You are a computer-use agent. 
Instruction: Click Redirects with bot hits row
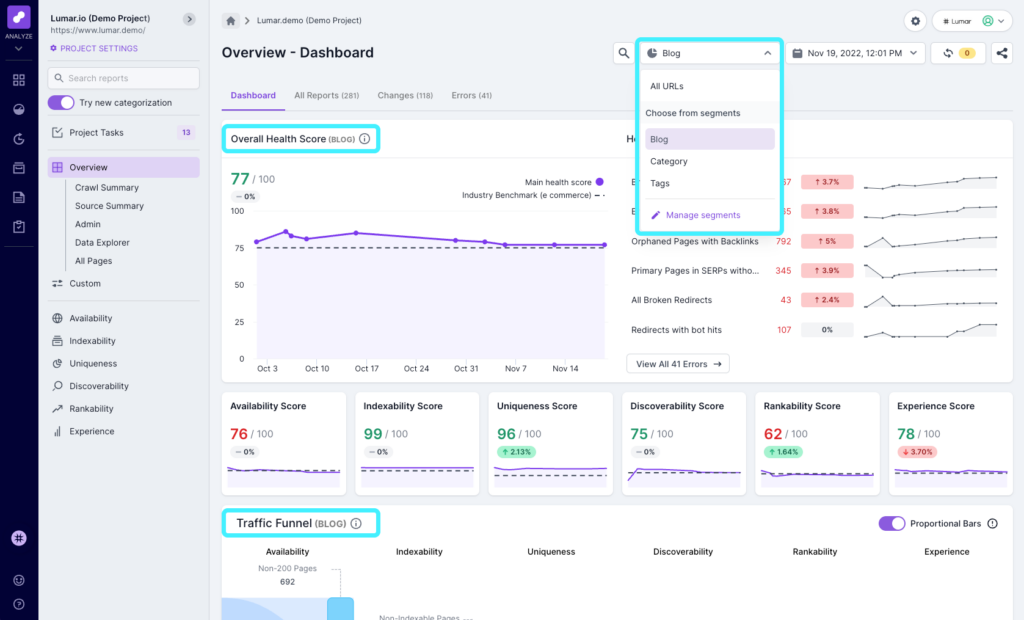click(x=814, y=330)
